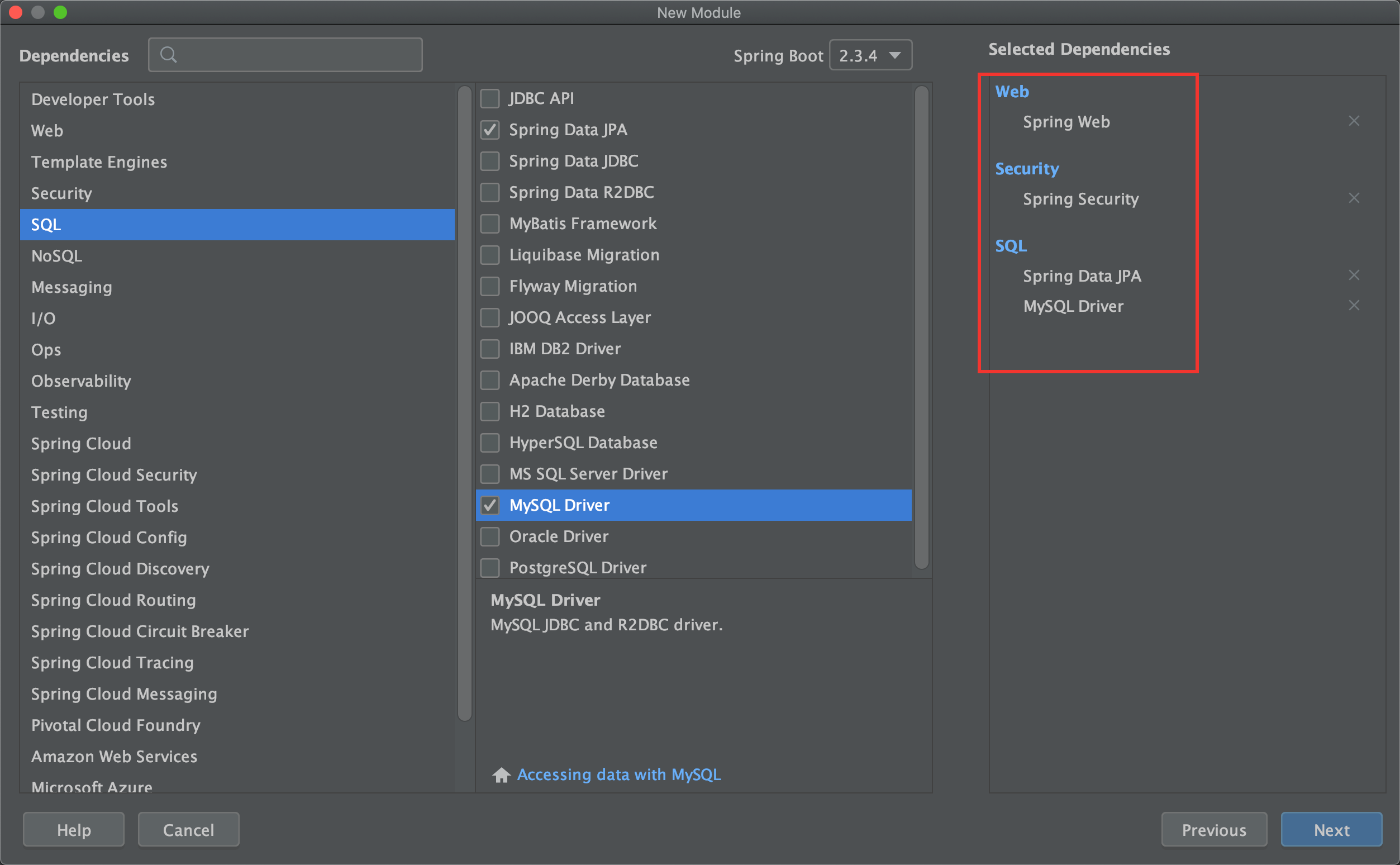Click the dependency list vertical scrollbar
This screenshot has height=865, width=1400.
tap(921, 327)
